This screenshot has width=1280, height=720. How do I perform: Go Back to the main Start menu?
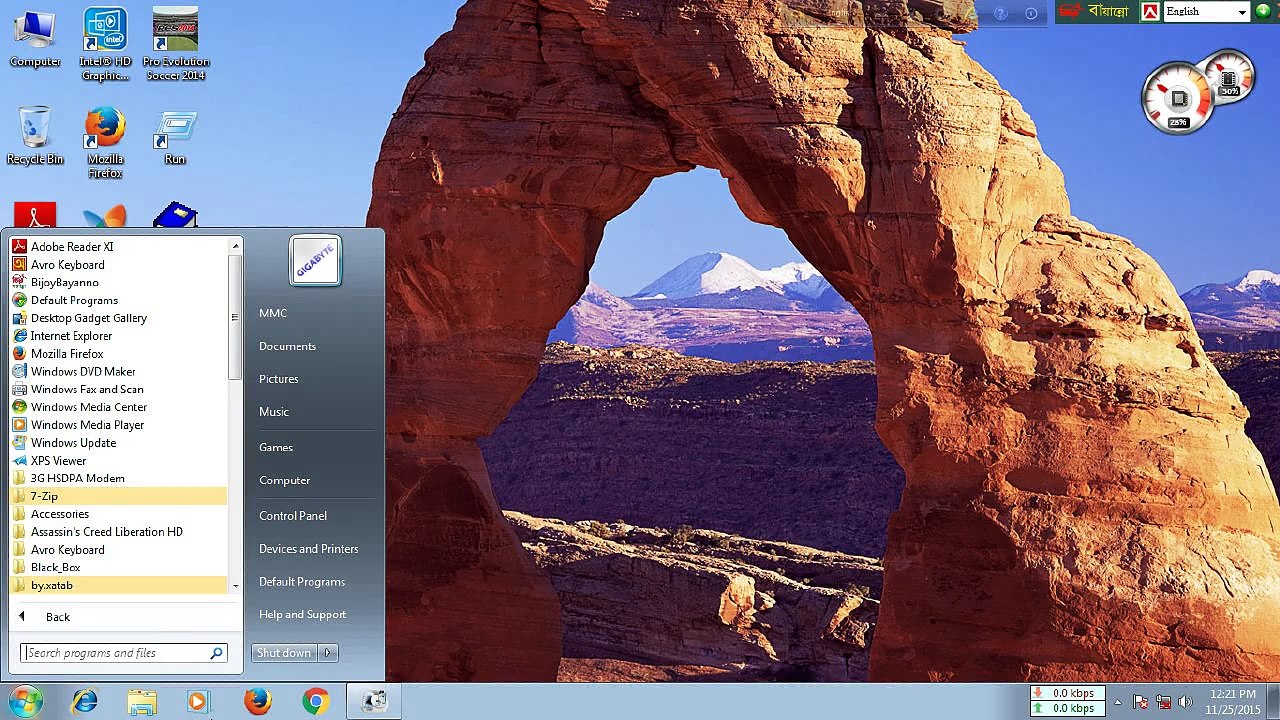57,617
